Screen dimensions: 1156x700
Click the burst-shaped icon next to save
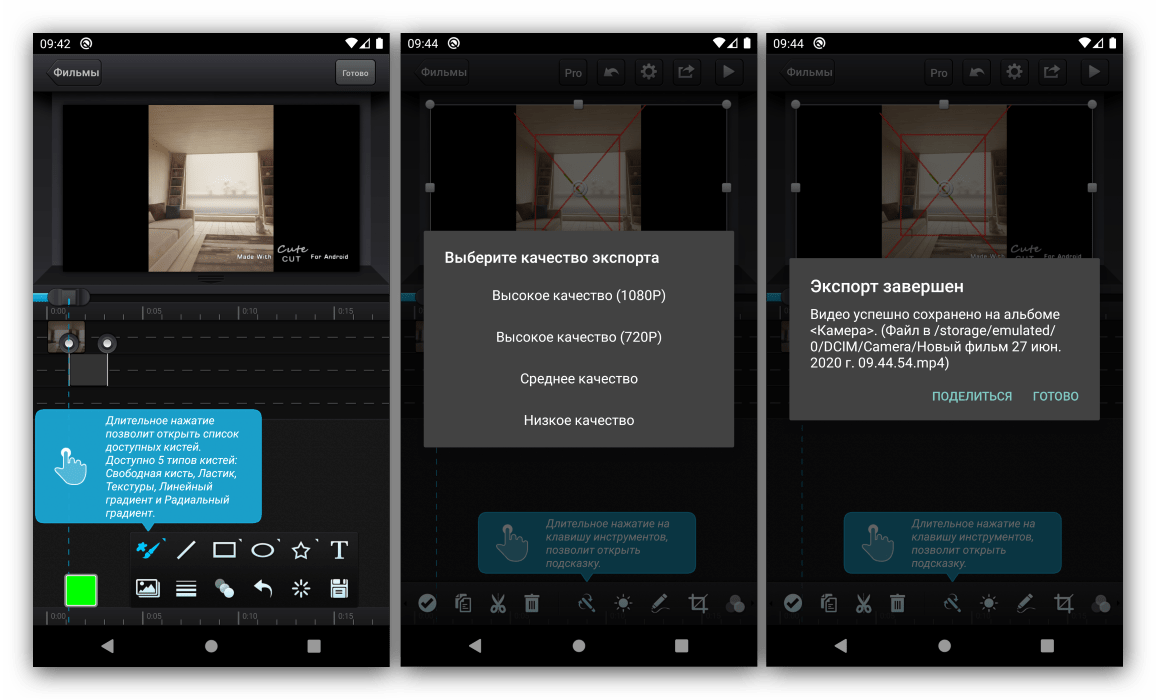pyautogui.click(x=301, y=588)
